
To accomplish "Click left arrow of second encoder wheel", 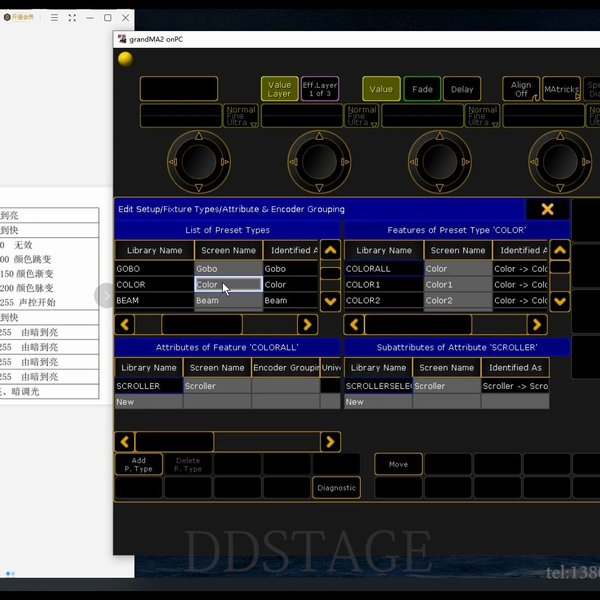I will click(x=293, y=162).
